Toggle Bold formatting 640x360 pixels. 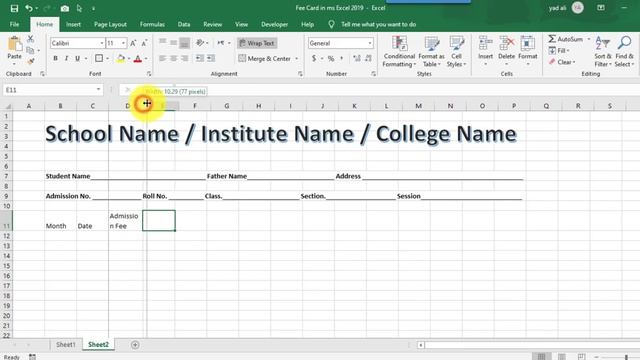coord(56,58)
